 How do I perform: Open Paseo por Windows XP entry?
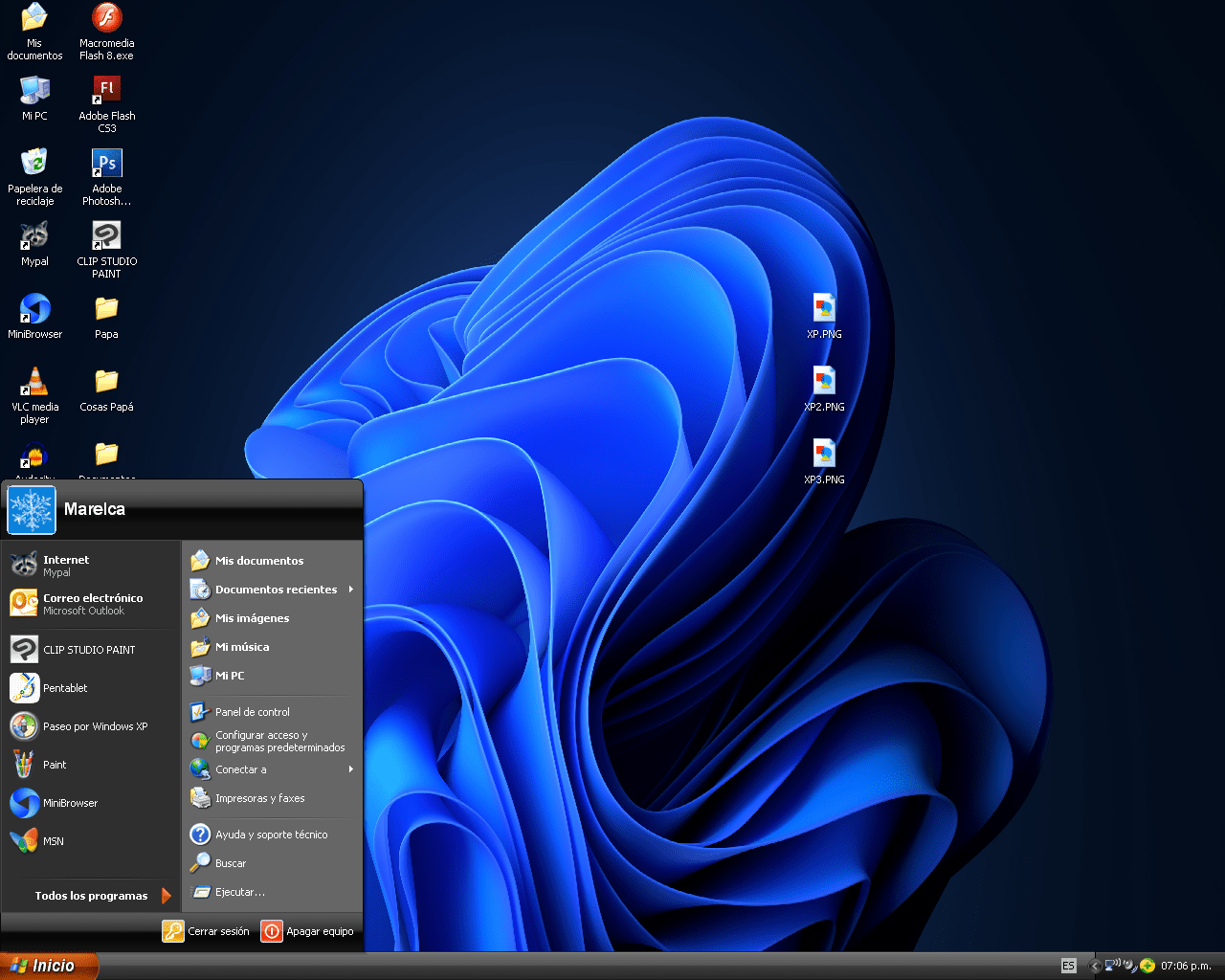click(95, 726)
